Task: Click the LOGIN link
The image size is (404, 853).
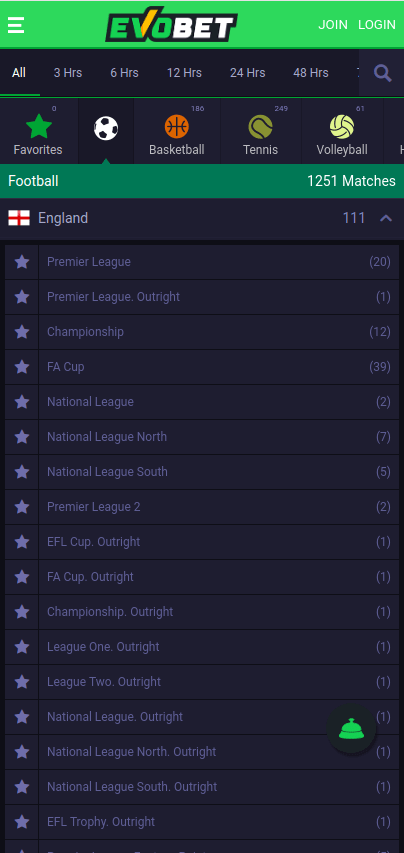Action: [x=377, y=25]
